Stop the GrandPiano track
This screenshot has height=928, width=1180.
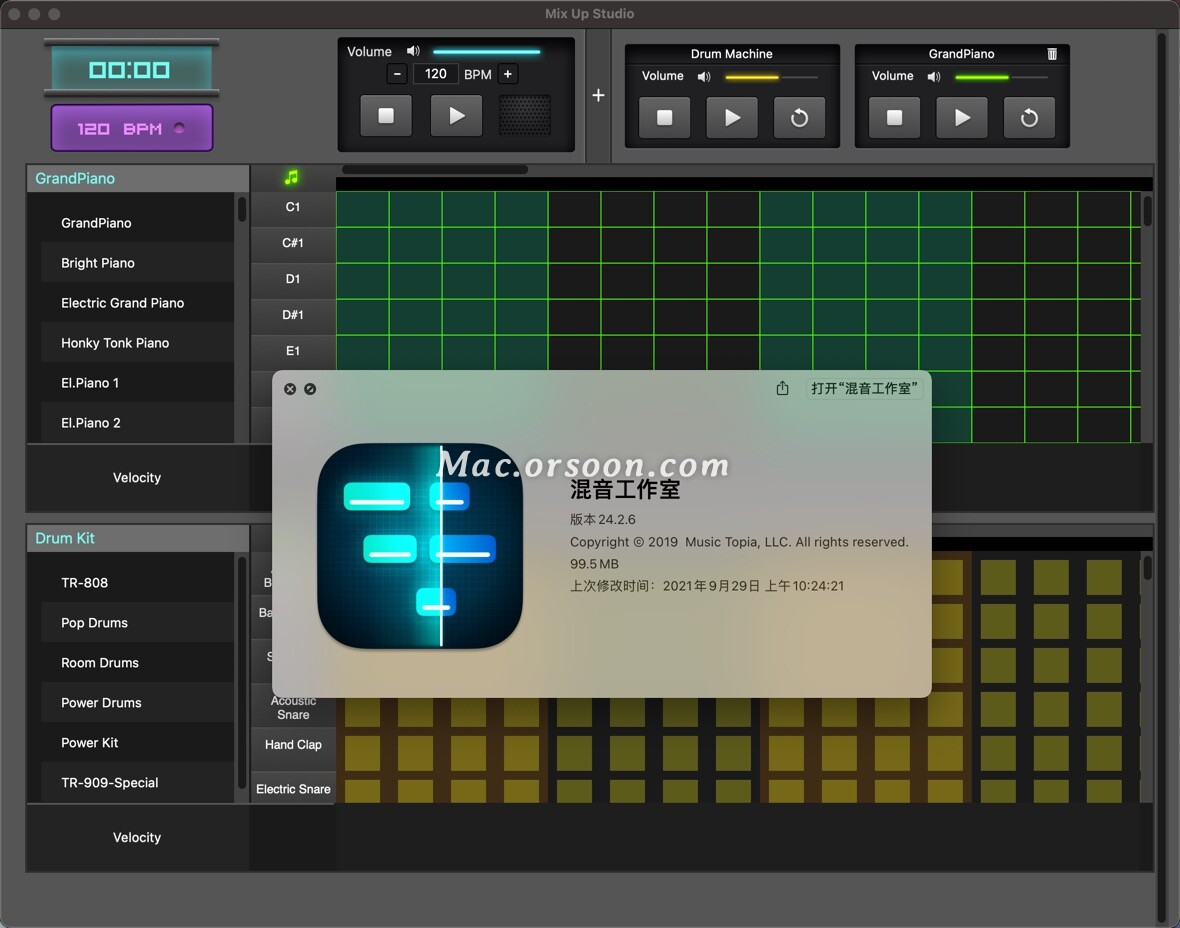(894, 117)
